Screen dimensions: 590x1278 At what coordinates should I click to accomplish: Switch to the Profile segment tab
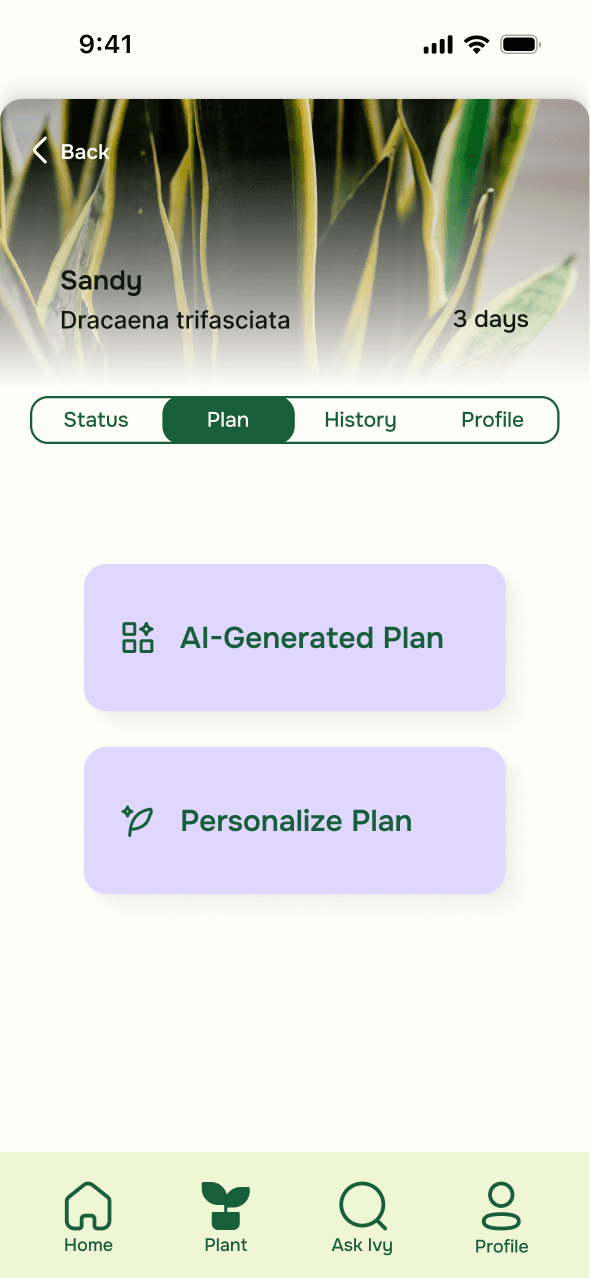pos(492,420)
